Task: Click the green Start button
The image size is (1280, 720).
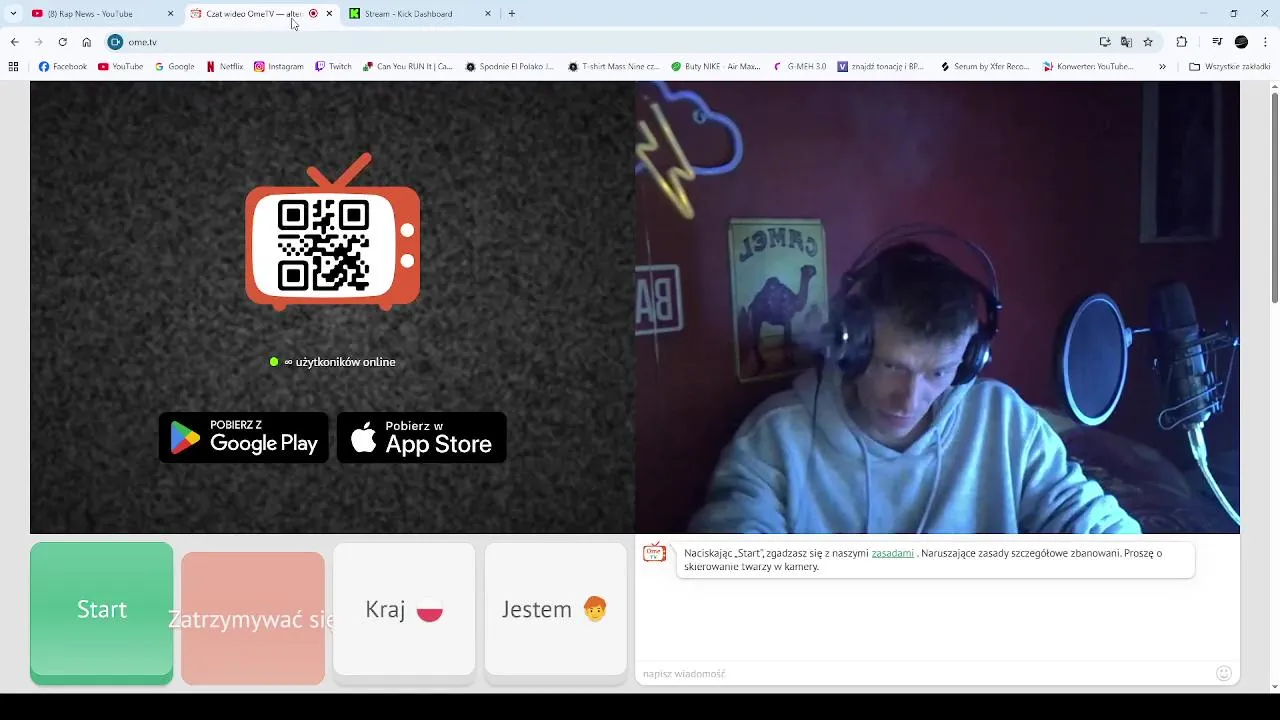Action: [x=101, y=613]
